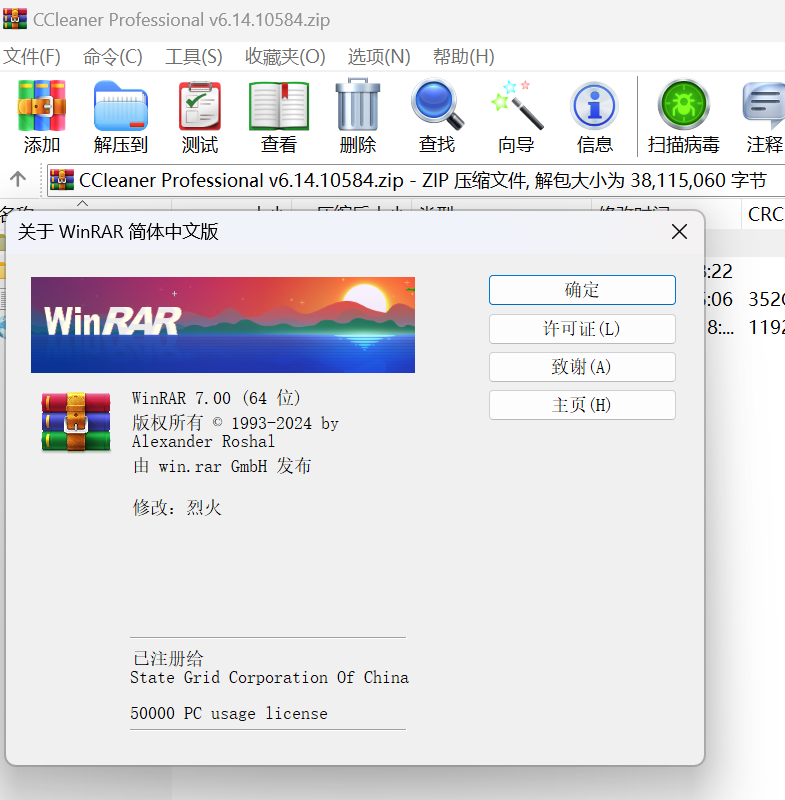
Task: Click the archive path address field
Action: click(416, 180)
